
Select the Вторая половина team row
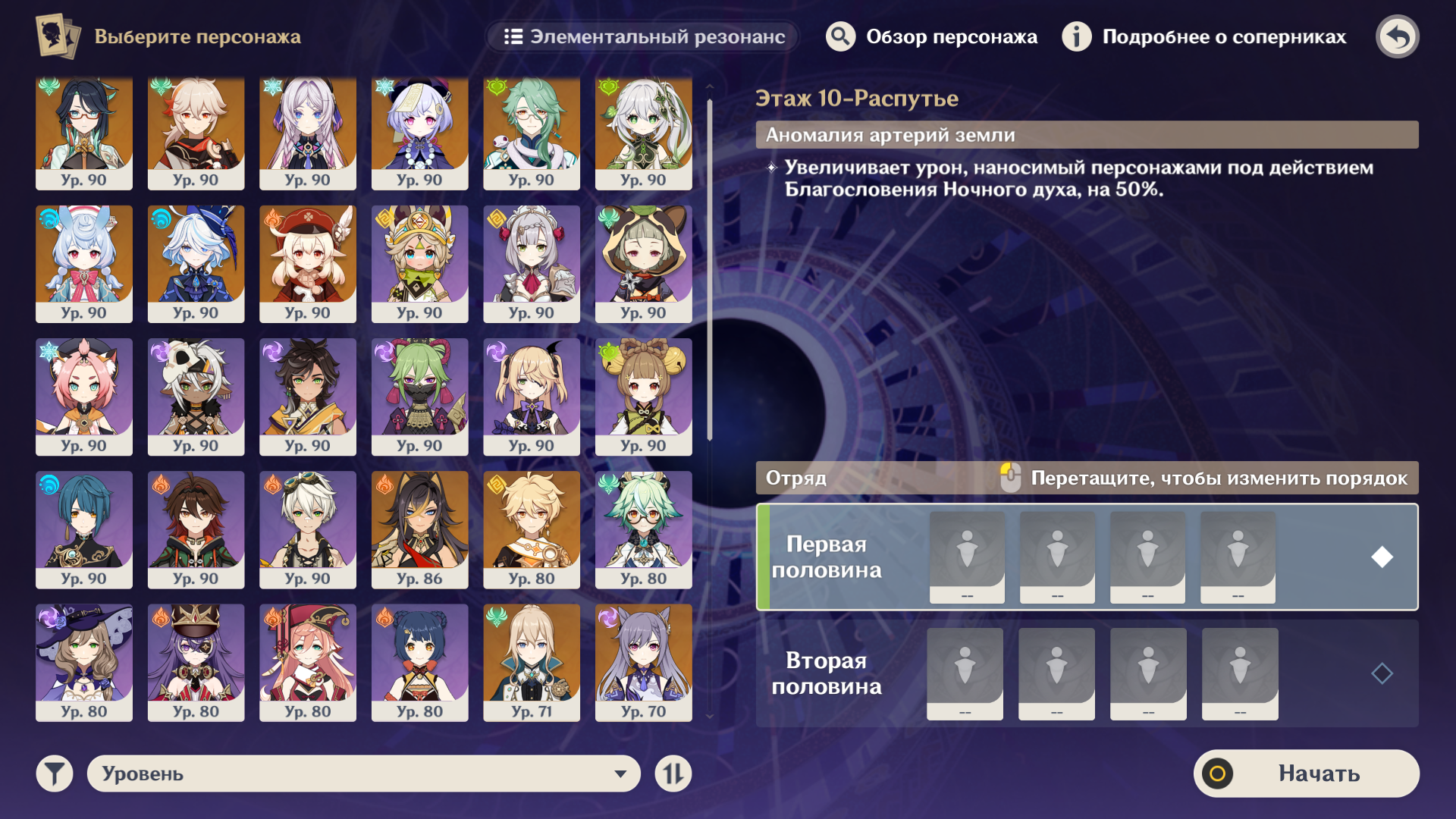pyautogui.click(x=1087, y=673)
